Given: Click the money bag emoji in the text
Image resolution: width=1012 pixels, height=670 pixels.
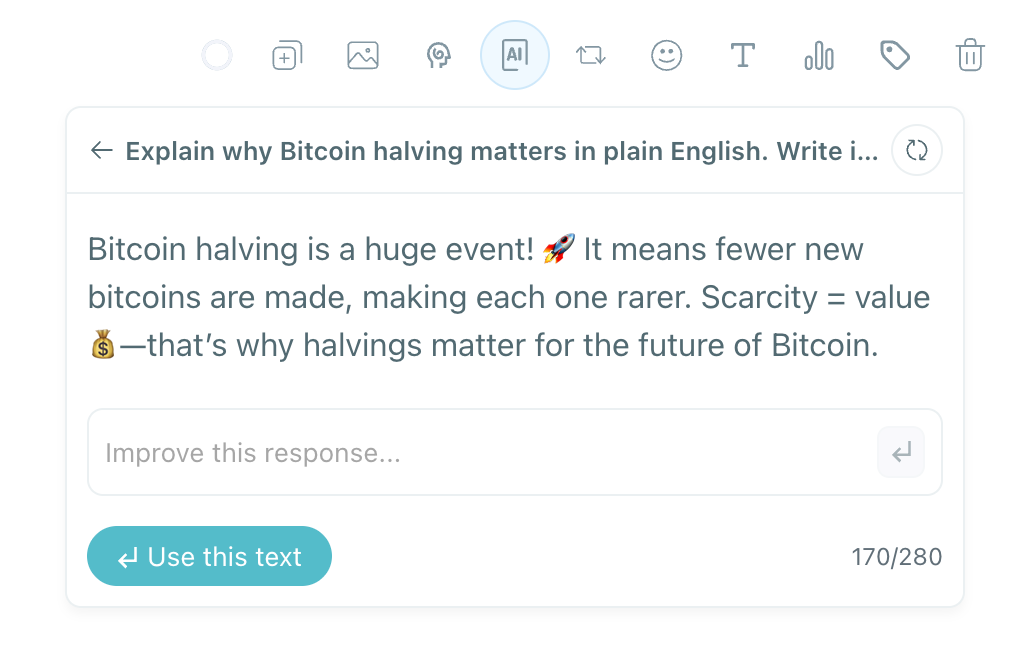Looking at the screenshot, I should coord(103,344).
